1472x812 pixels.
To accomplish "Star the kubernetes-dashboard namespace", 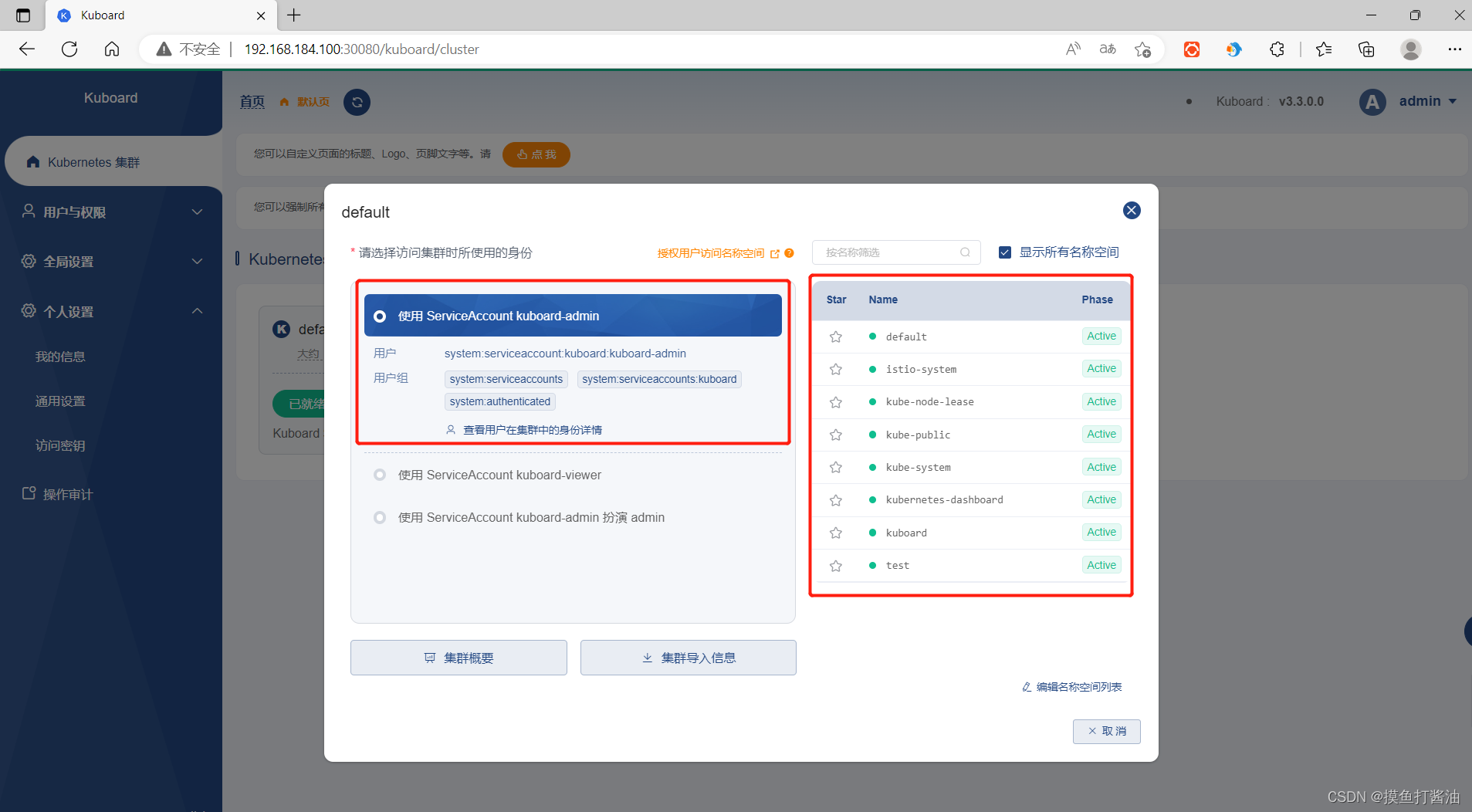I will 836,500.
